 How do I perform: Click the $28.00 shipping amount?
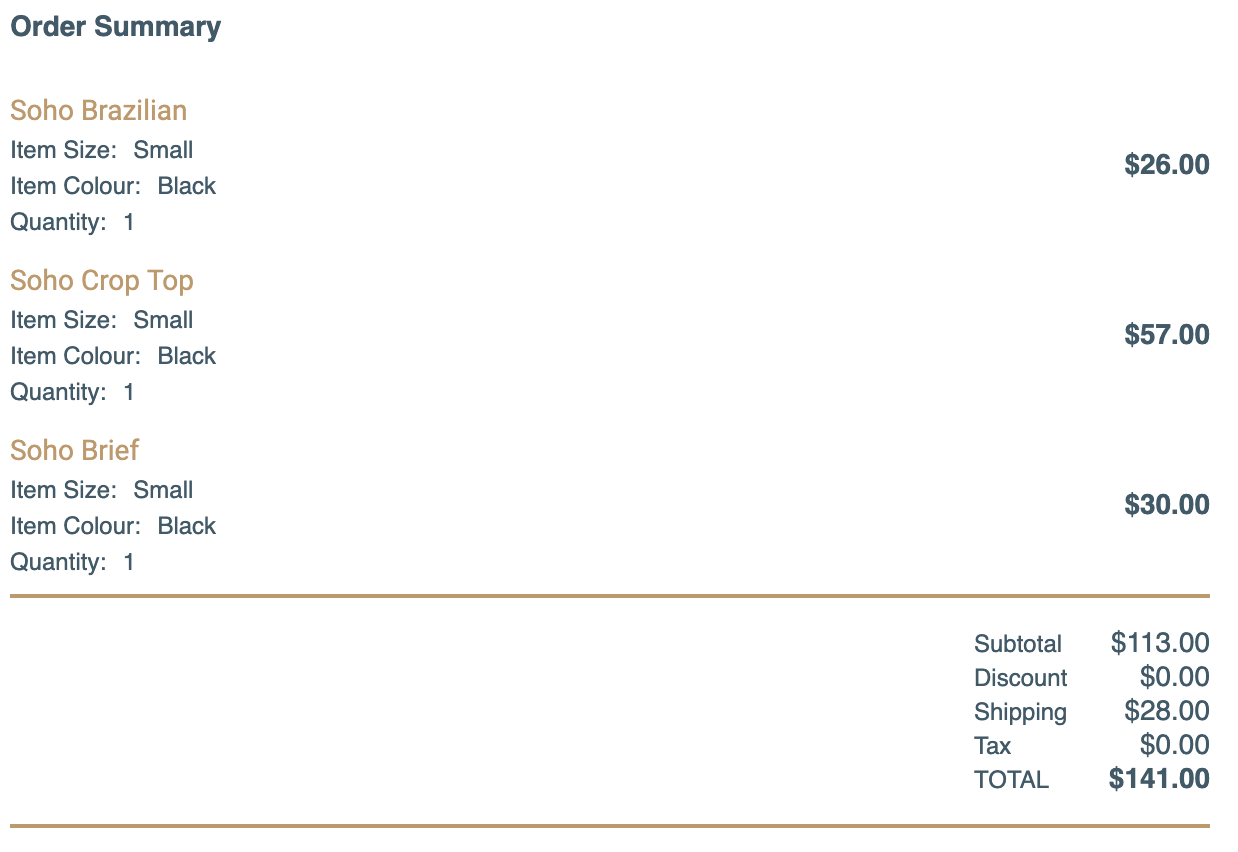click(x=1166, y=711)
